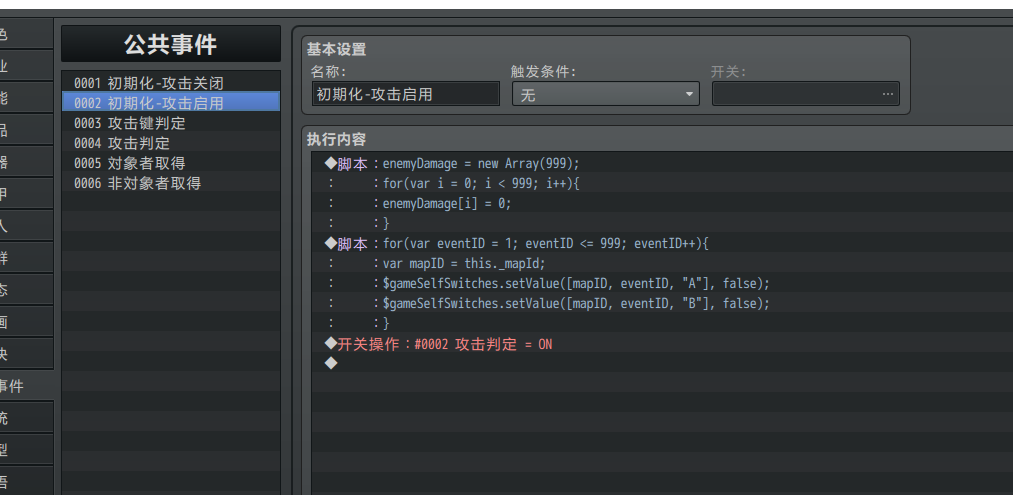
Task: Click the 名称 name input field
Action: pos(406,94)
